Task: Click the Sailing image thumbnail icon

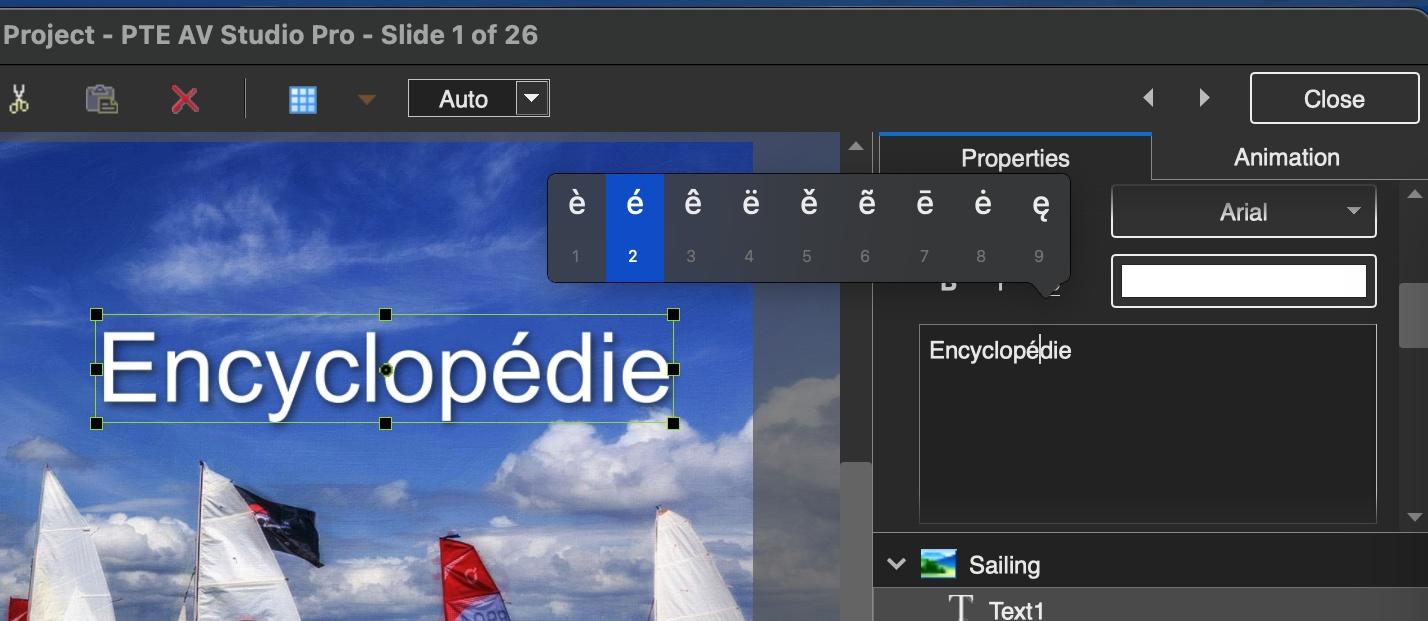Action: [938, 564]
